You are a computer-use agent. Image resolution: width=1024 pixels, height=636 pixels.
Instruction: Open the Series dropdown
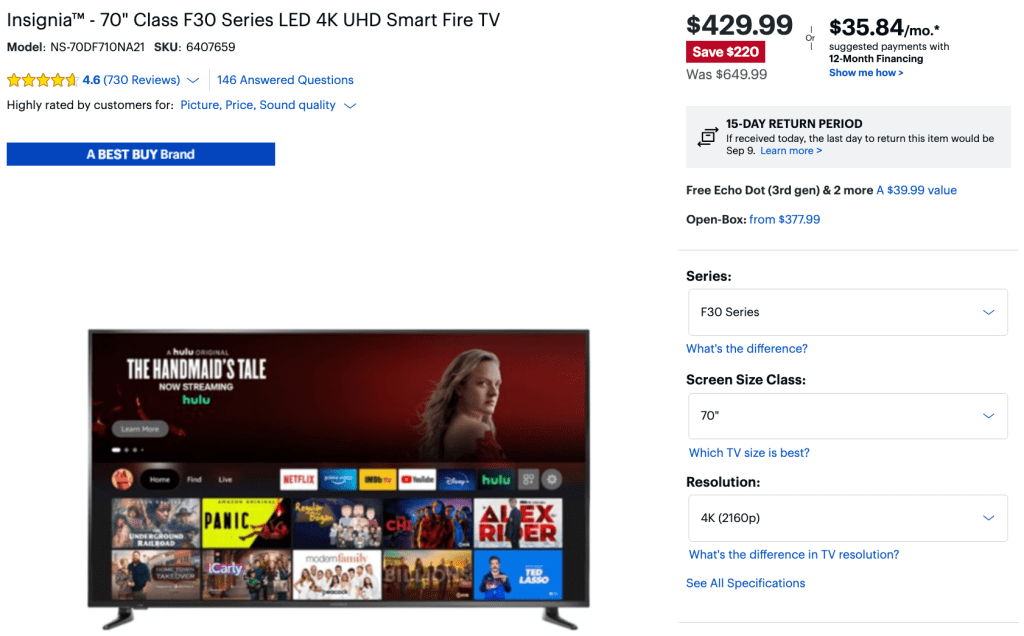(848, 312)
